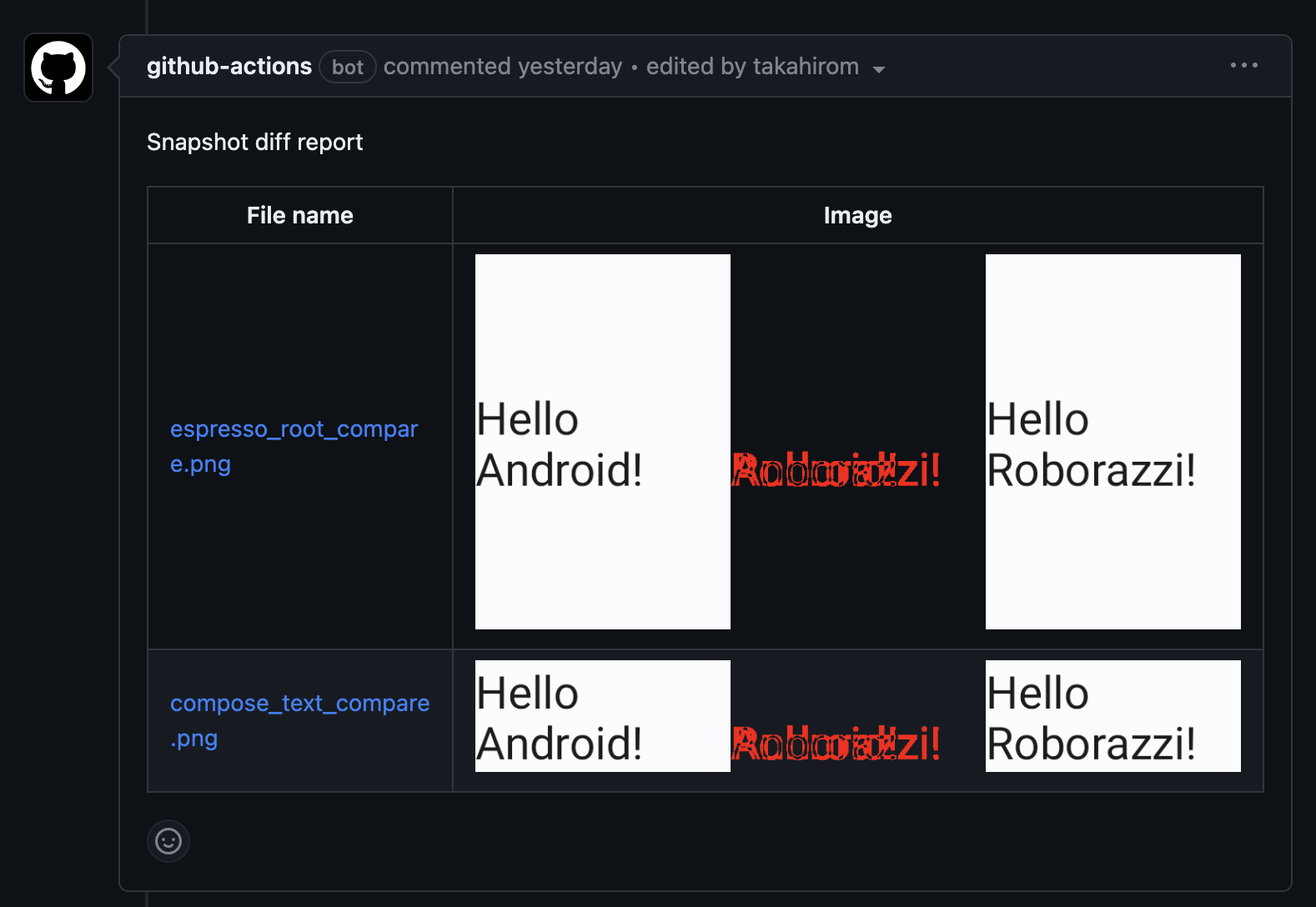1316x907 pixels.
Task: Click the GitHub Octocat avatar icon
Action: coord(58,68)
